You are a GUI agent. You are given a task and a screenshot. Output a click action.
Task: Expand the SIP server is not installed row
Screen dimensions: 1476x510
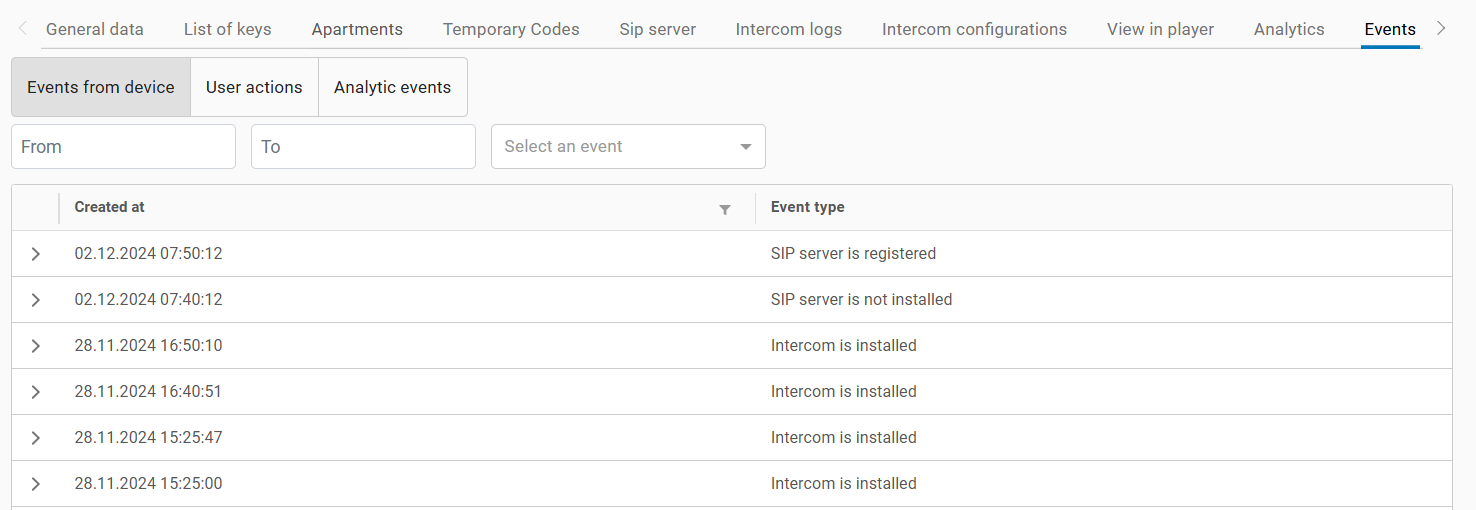pos(36,300)
